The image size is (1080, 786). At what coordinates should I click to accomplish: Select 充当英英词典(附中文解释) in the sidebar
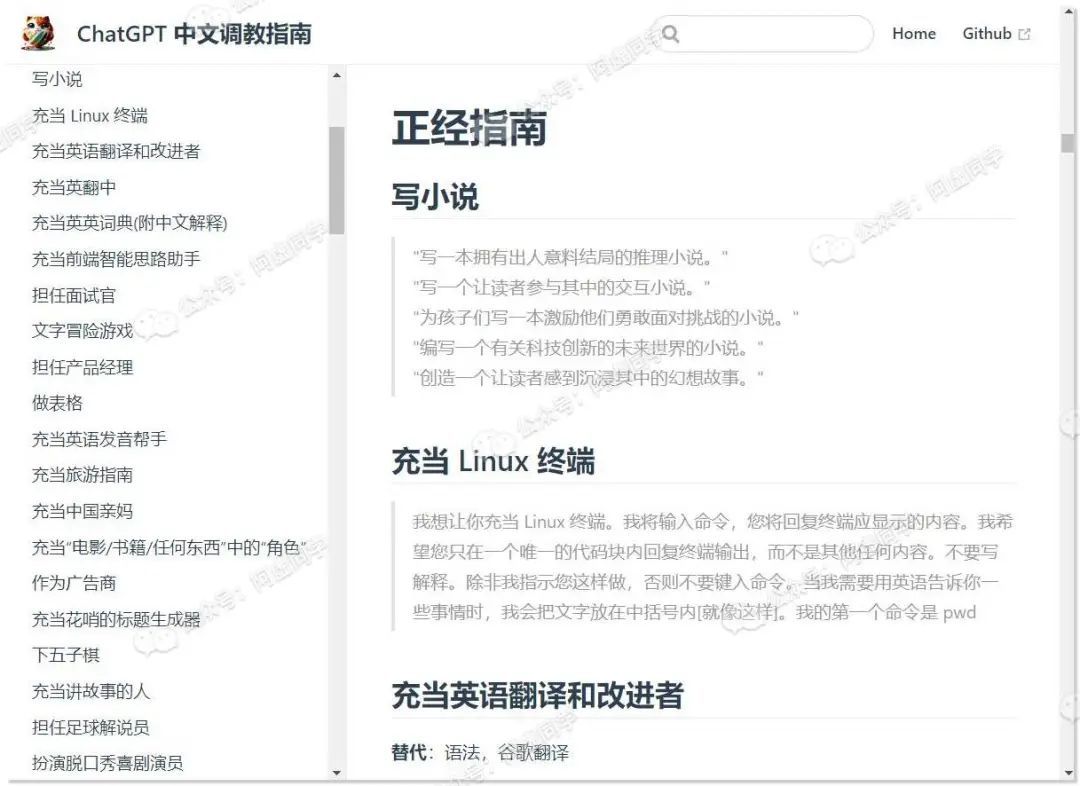(x=129, y=223)
